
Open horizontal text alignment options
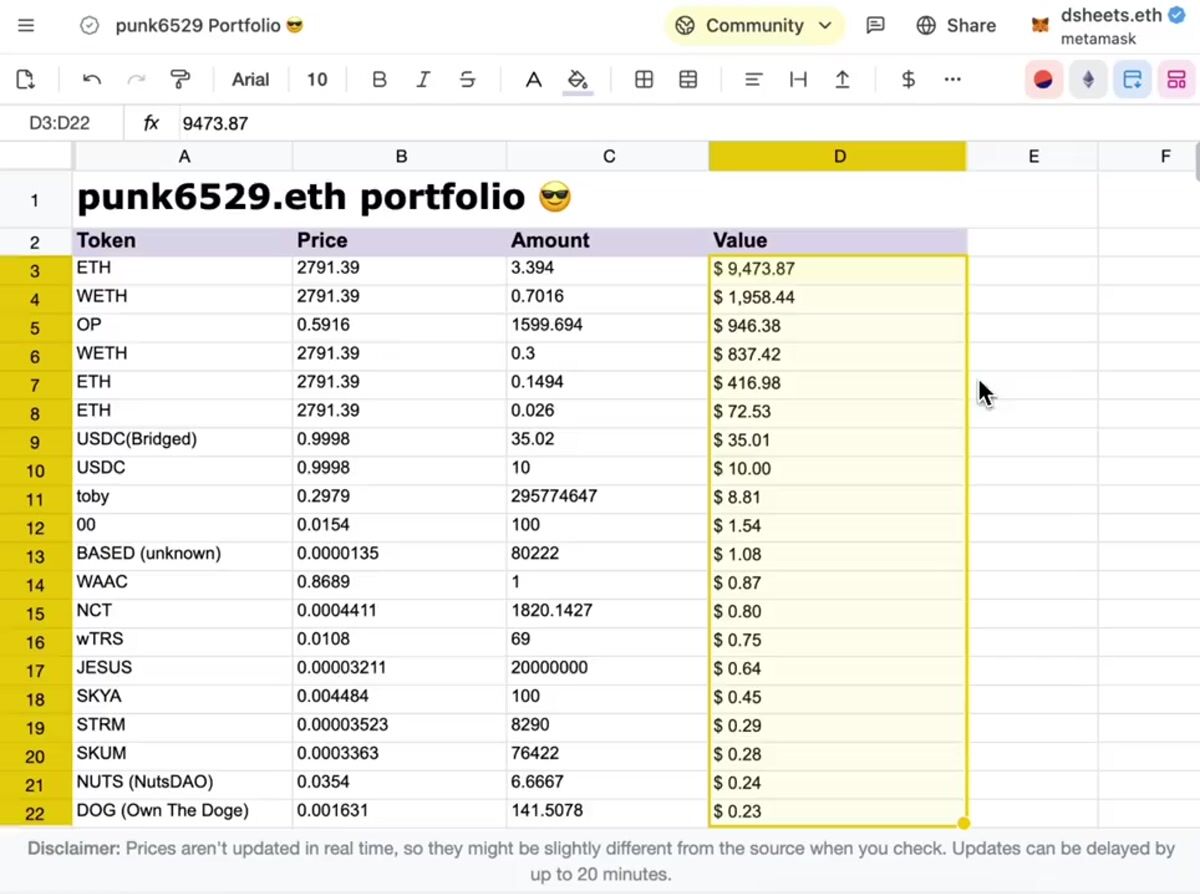(x=754, y=80)
